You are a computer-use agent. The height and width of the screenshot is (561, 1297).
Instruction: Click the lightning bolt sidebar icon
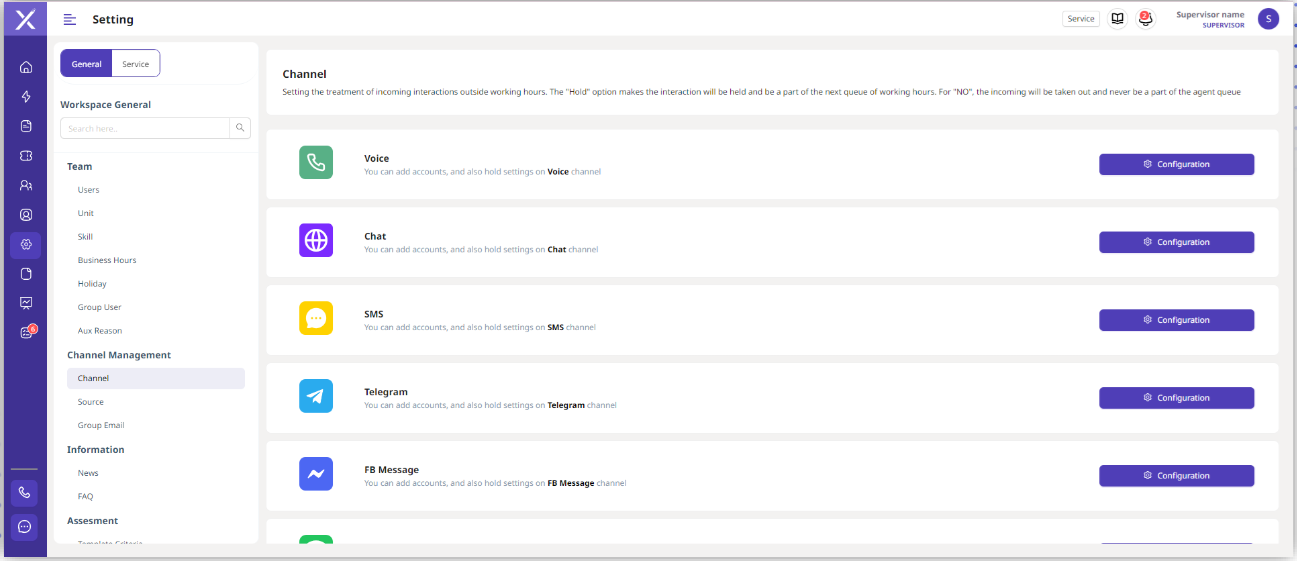26,97
